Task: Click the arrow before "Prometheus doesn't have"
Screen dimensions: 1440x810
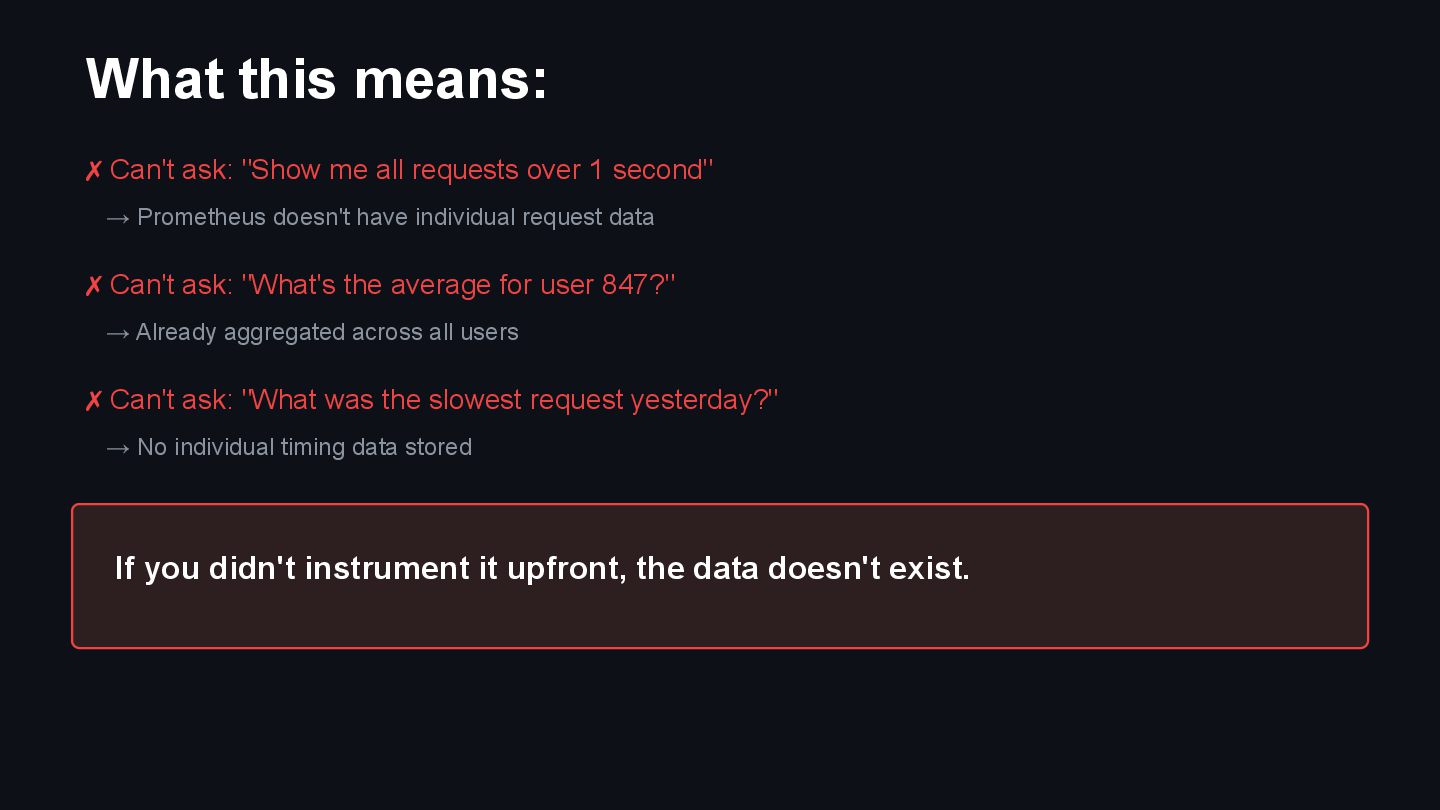Action: pyautogui.click(x=118, y=218)
